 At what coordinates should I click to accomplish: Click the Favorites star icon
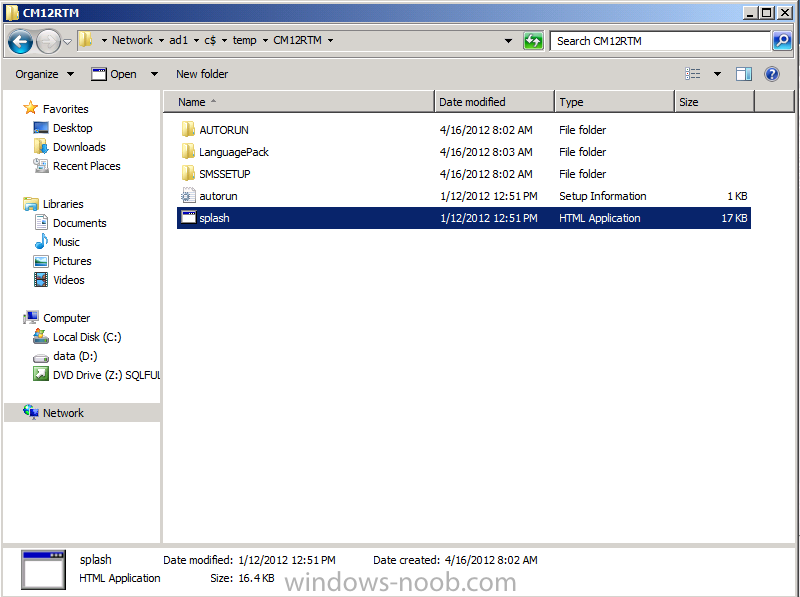(31, 108)
